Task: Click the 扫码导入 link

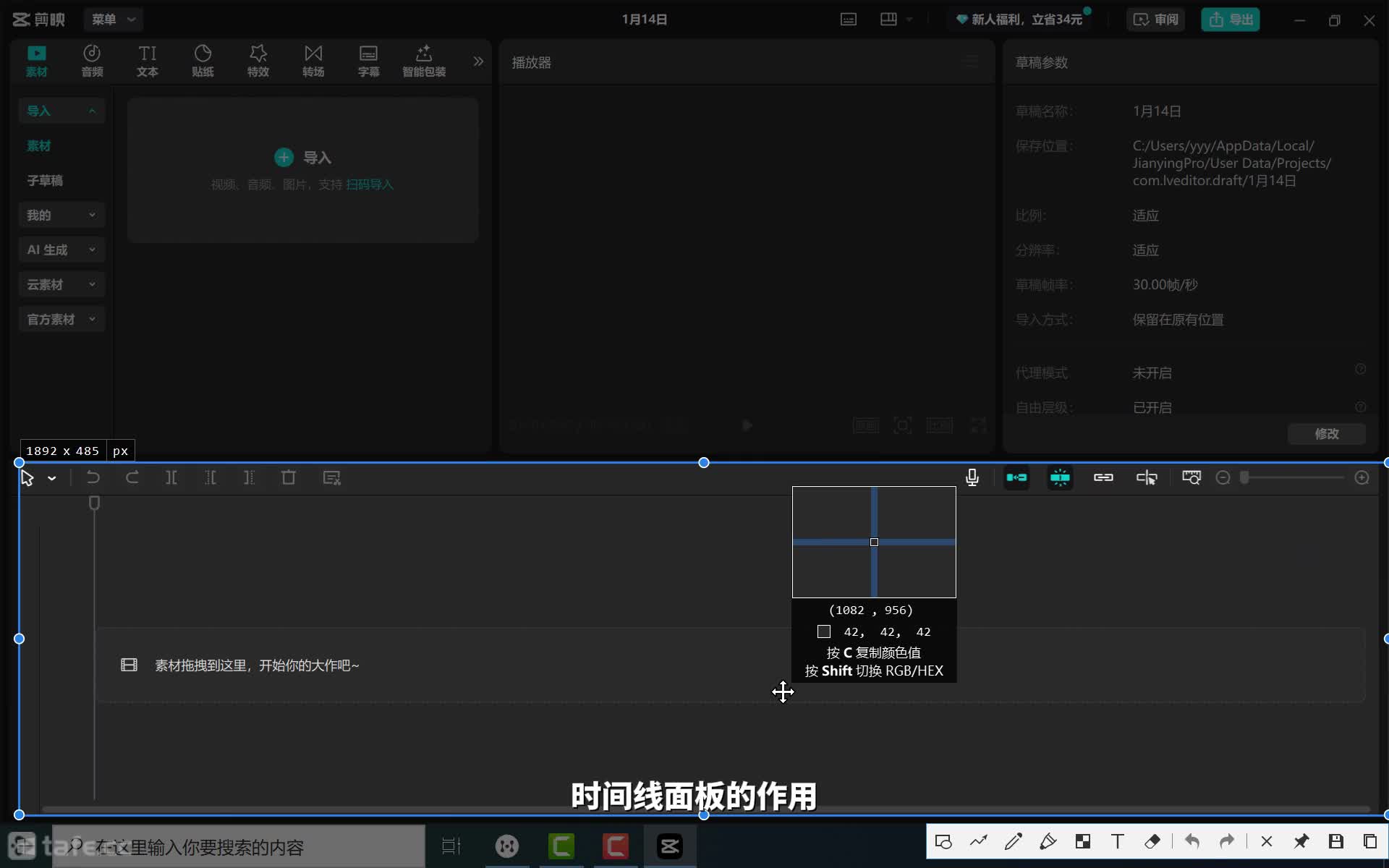Action: coord(370,184)
